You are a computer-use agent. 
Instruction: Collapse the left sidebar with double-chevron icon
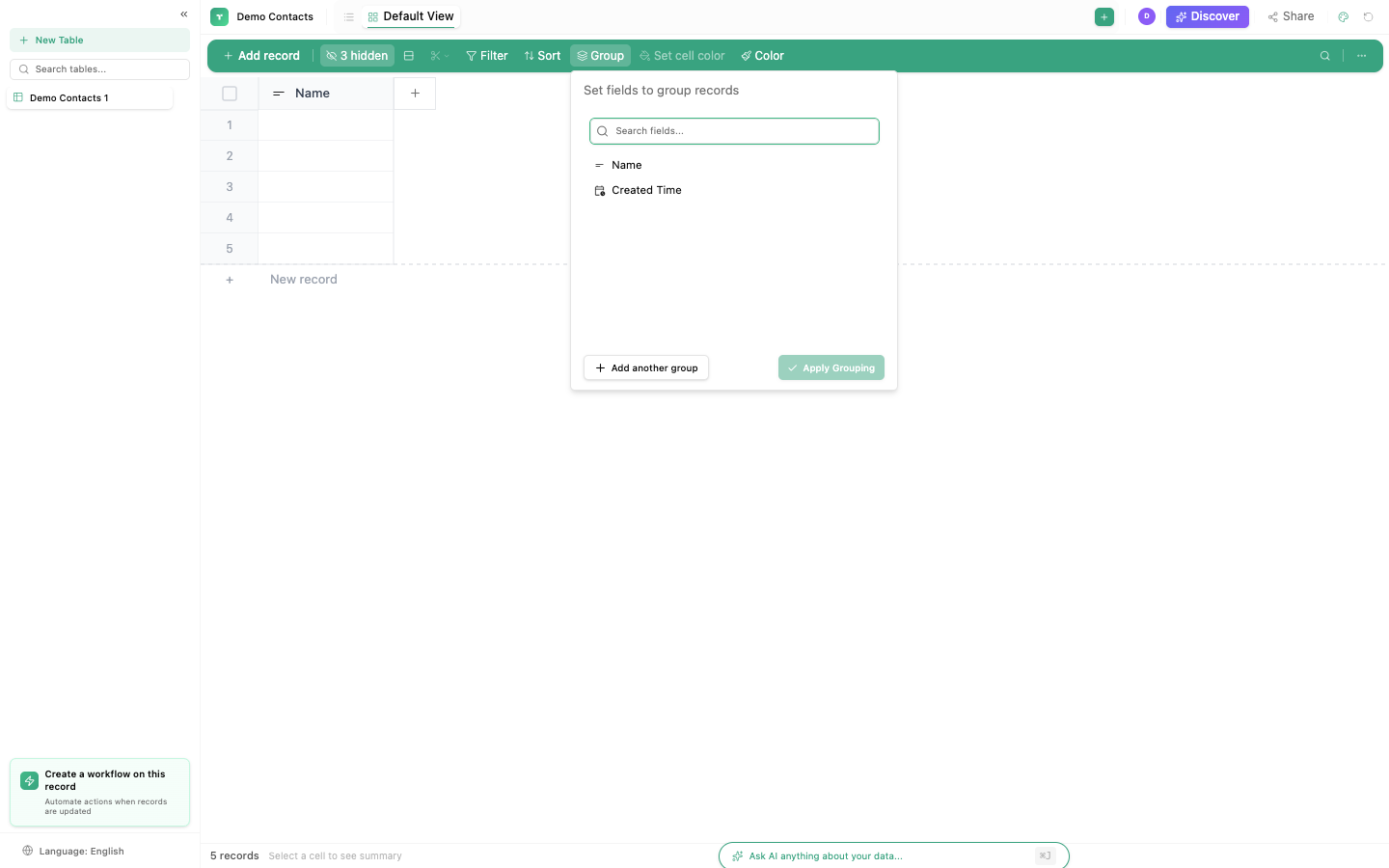[x=183, y=14]
